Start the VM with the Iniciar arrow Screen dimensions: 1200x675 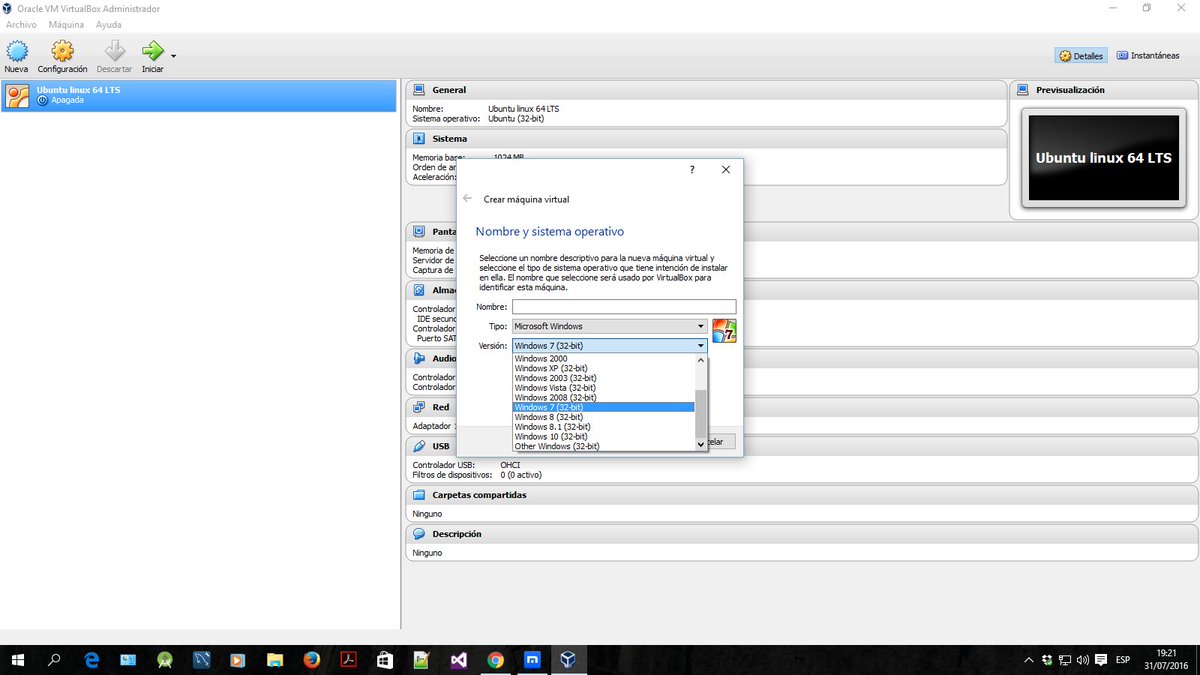point(152,56)
